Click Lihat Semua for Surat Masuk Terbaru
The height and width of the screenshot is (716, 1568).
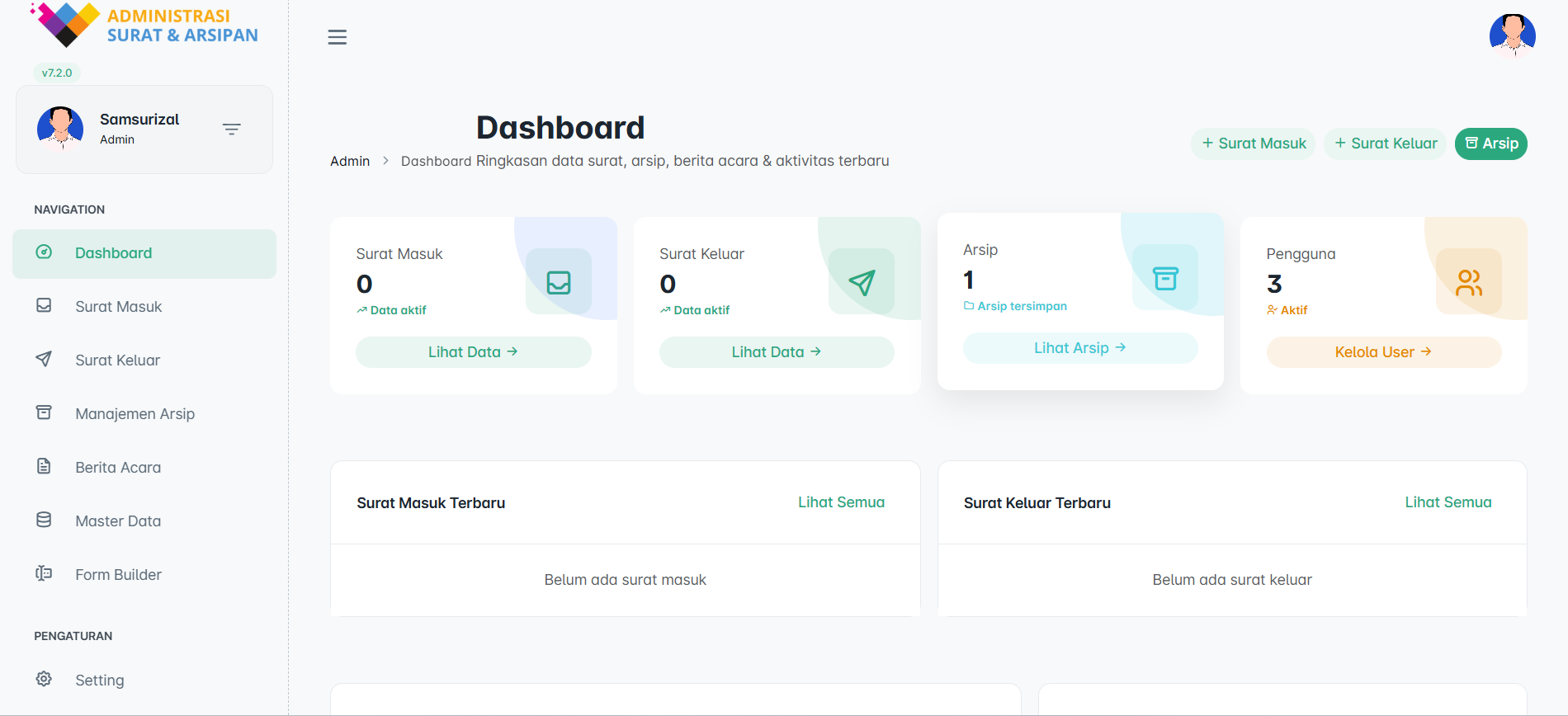pyautogui.click(x=841, y=502)
